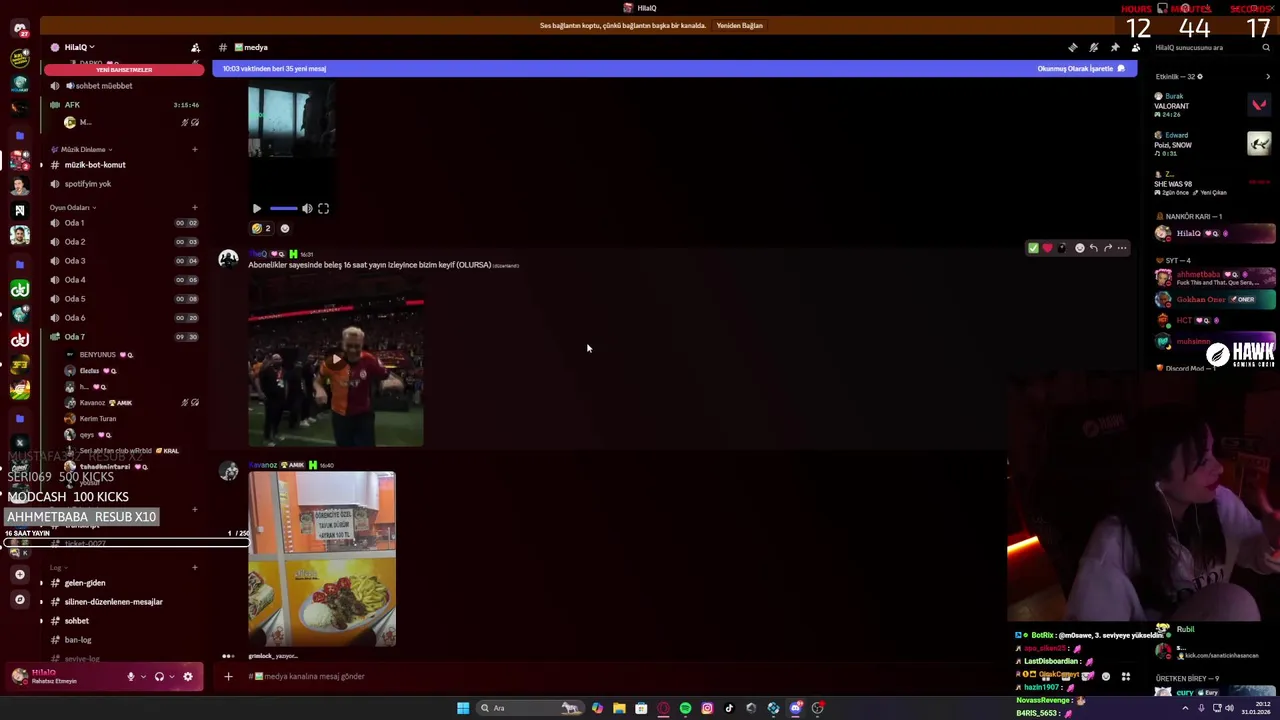Viewport: 1280px width, 720px height.
Task: Open user settings gear icon
Action: point(187,677)
